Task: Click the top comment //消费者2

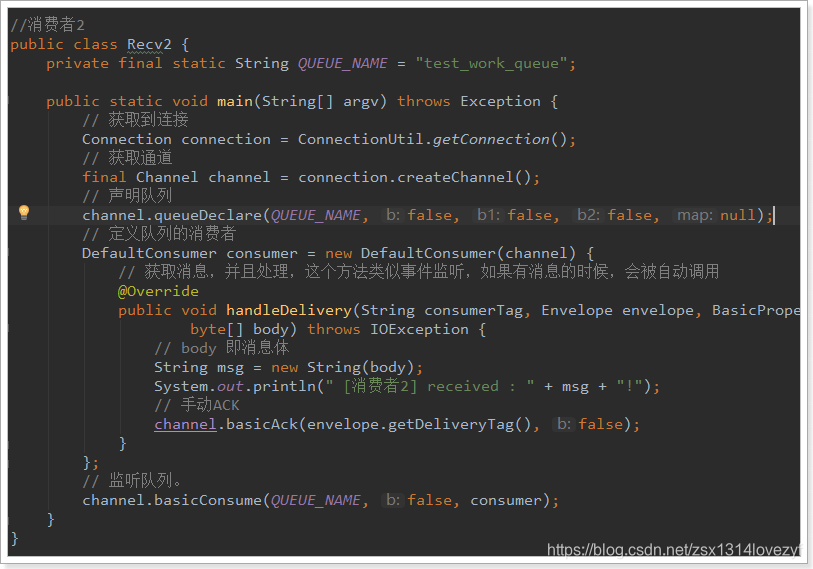Action: click(48, 24)
